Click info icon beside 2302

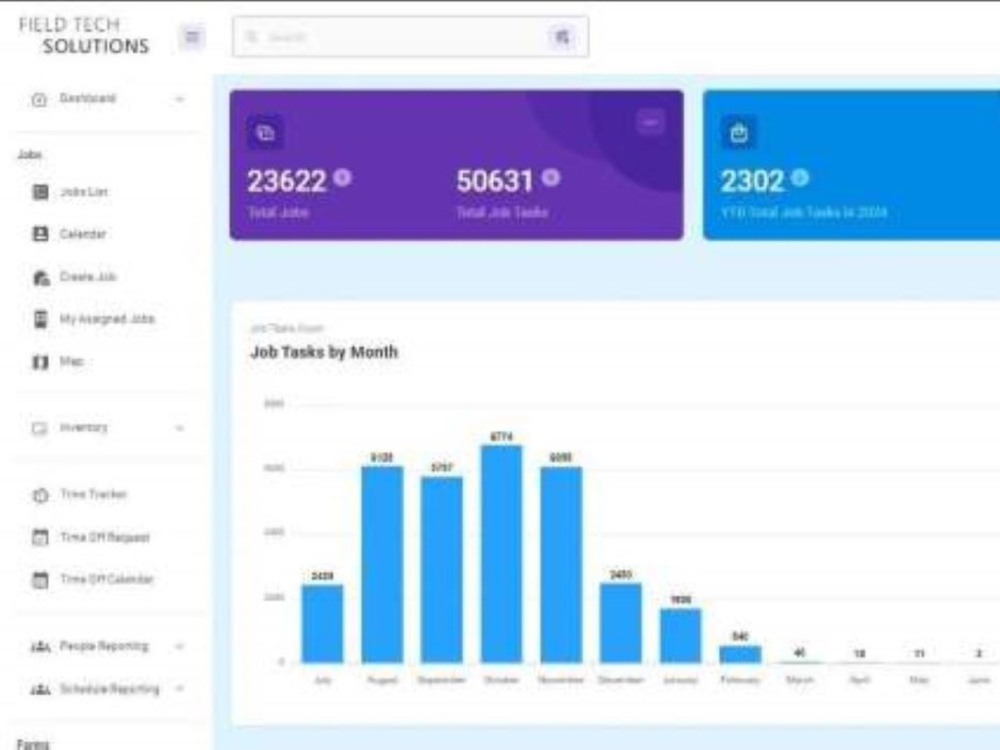(x=800, y=177)
